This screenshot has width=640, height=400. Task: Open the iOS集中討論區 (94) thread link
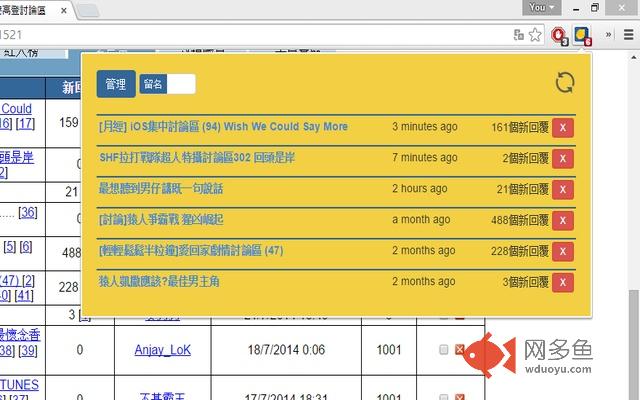(223, 127)
